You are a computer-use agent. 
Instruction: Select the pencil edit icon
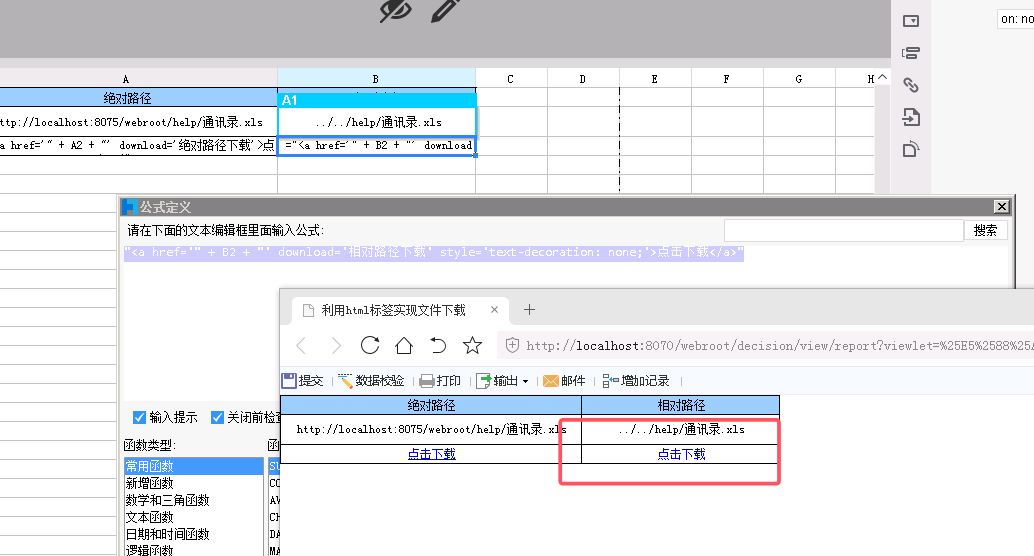[445, 11]
